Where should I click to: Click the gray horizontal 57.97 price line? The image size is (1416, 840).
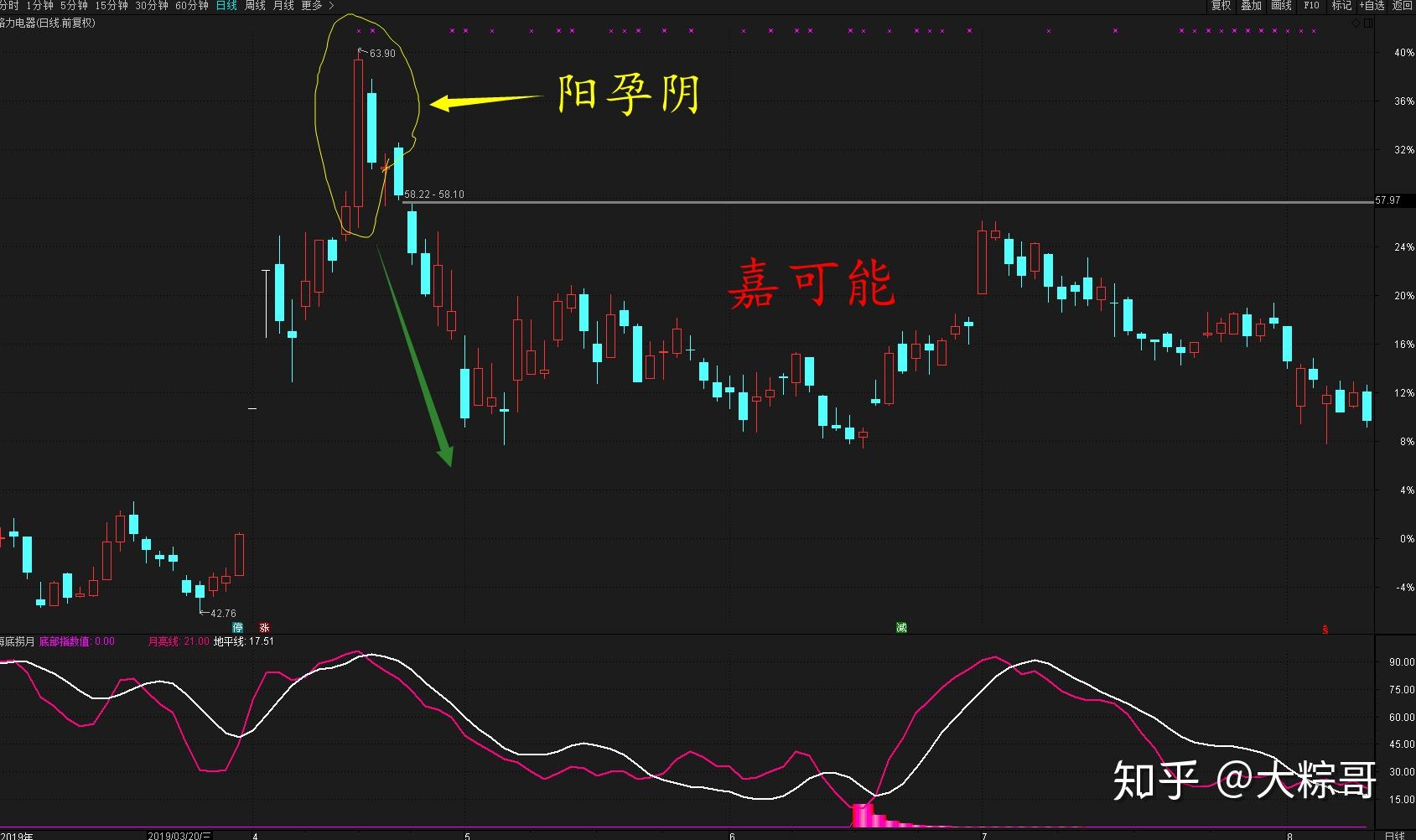[x=889, y=202]
